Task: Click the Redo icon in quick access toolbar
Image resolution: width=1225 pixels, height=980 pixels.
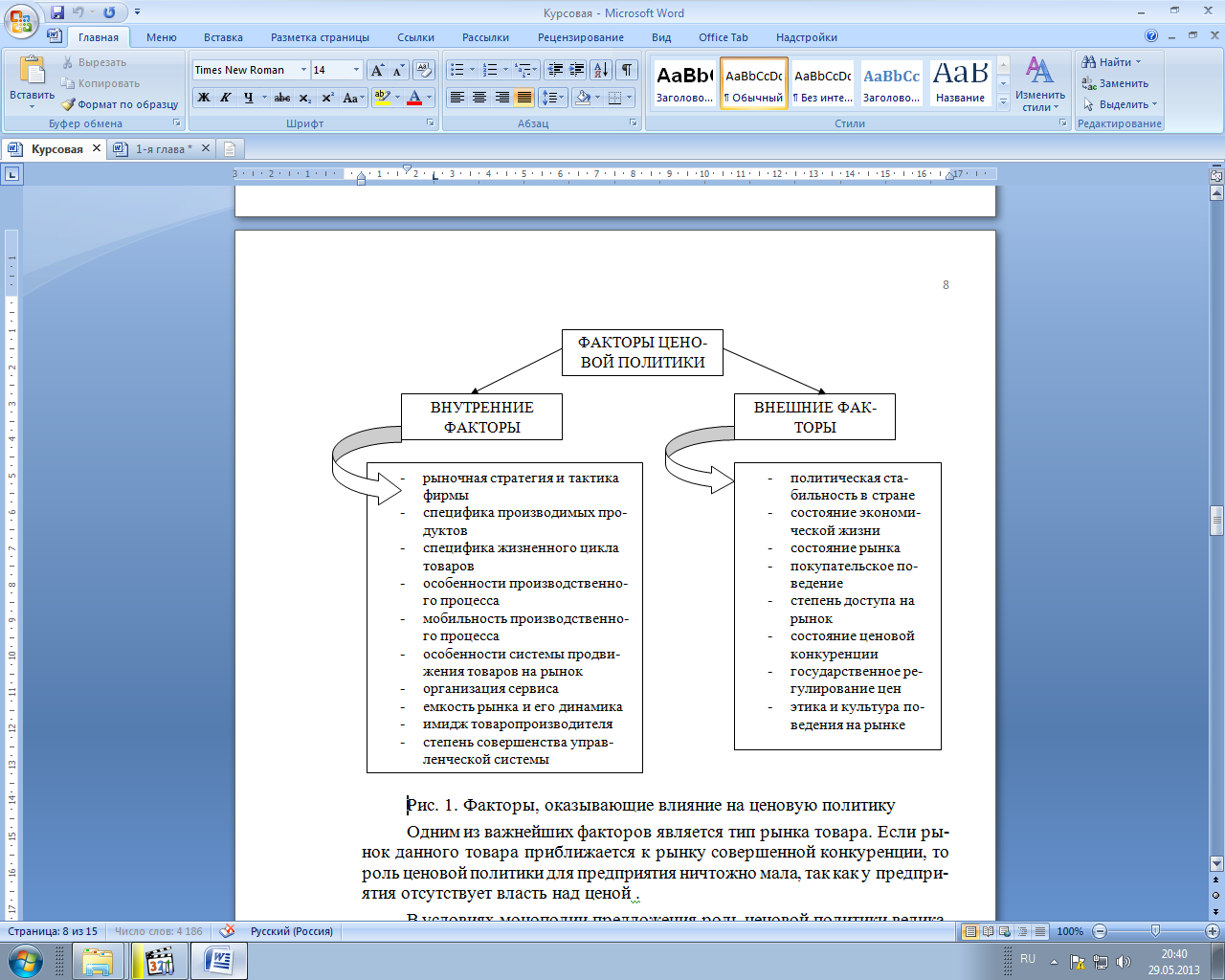Action: point(109,12)
